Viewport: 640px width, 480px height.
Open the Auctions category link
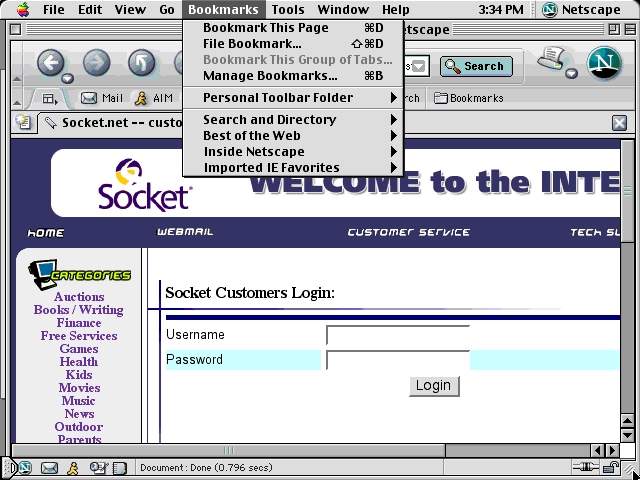pyautogui.click(x=79, y=297)
